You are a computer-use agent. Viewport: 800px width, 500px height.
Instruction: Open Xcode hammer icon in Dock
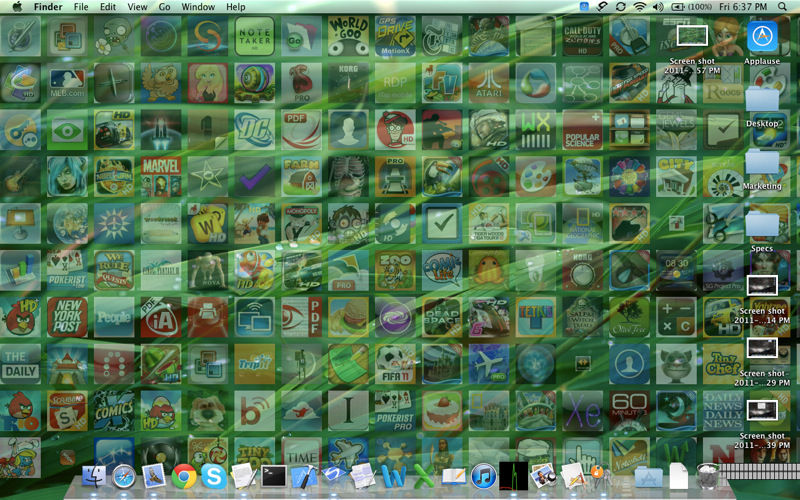point(304,477)
